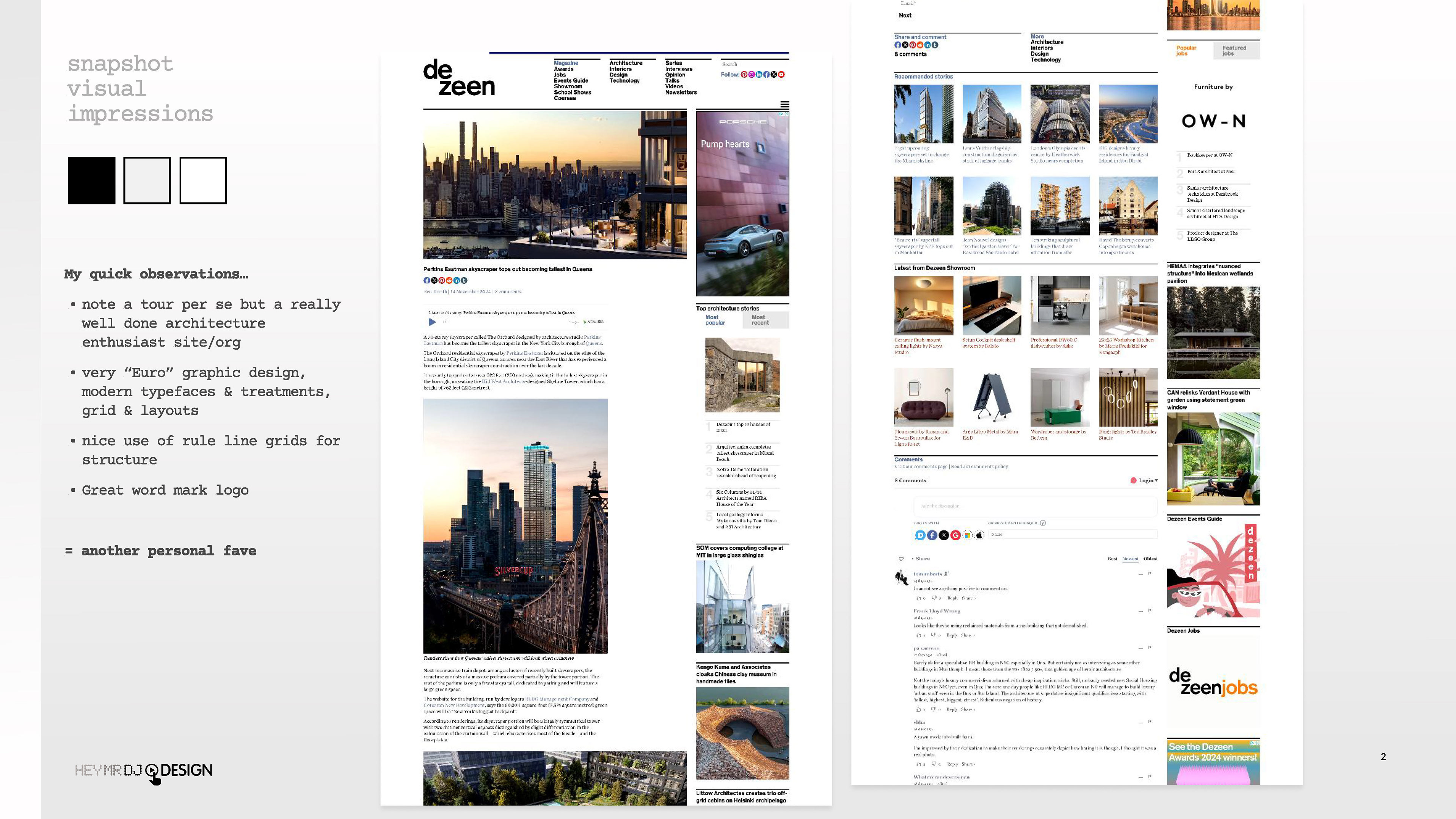Share article on Facebook below the headline
The image size is (1456, 819).
tap(427, 280)
